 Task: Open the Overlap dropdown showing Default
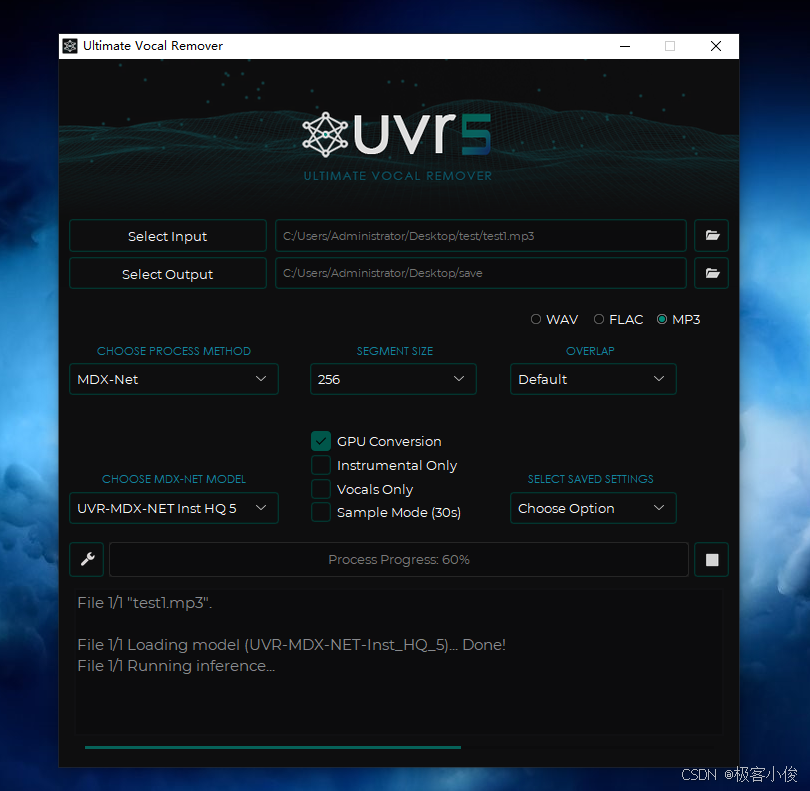593,379
